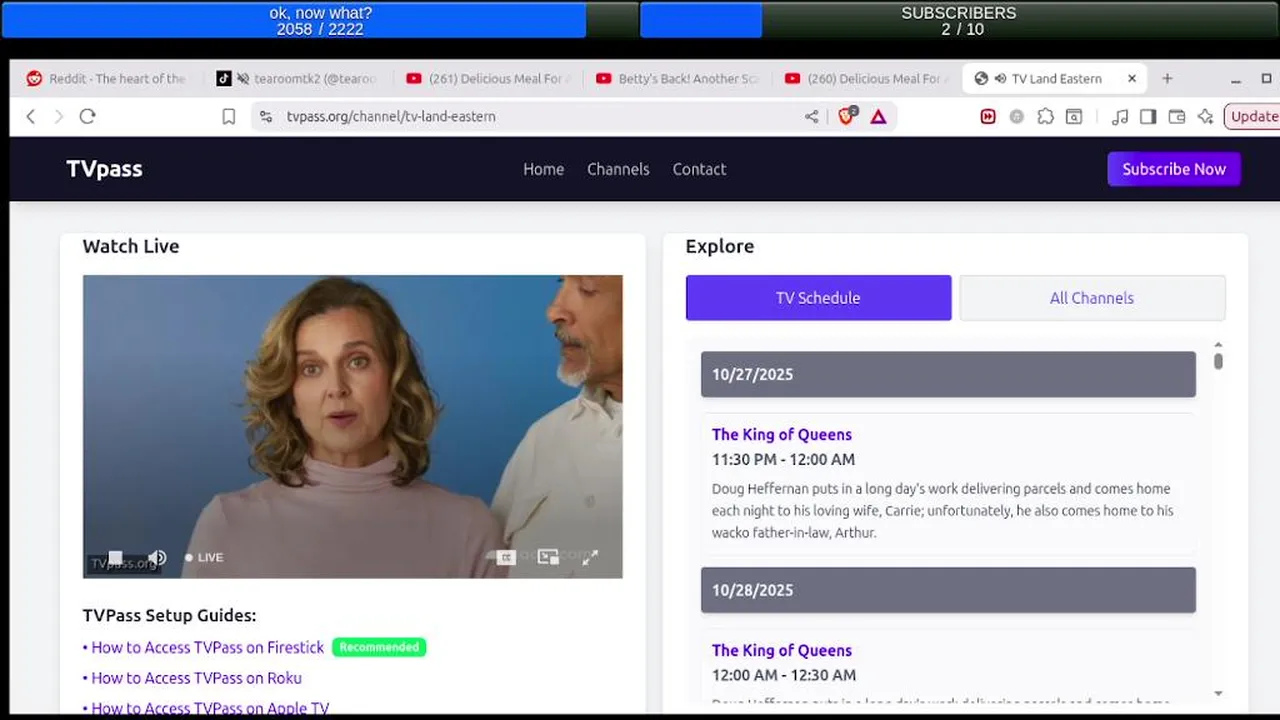Open The King of Queens 12:00 AM listing

point(782,650)
